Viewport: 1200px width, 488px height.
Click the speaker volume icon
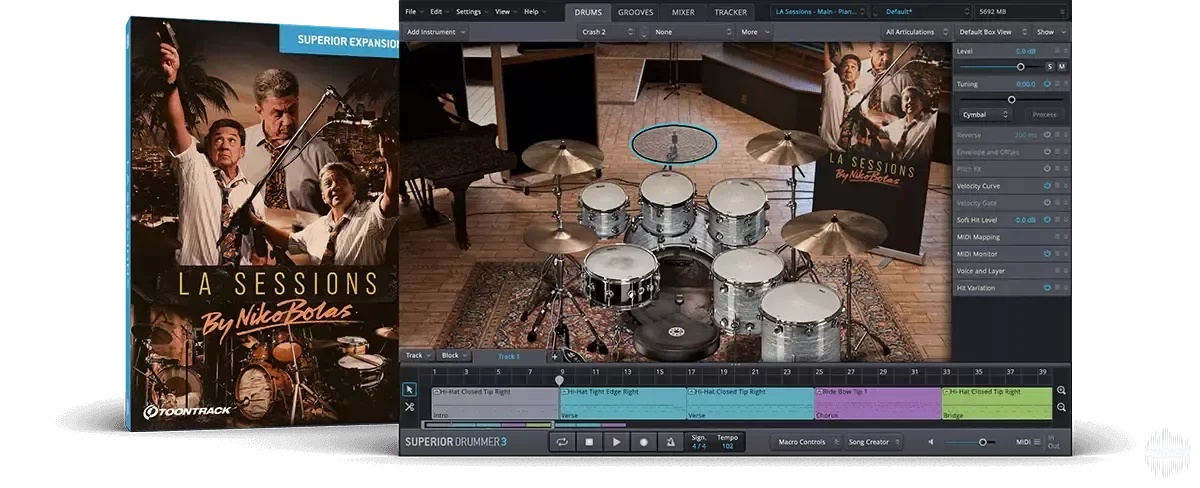[x=931, y=442]
